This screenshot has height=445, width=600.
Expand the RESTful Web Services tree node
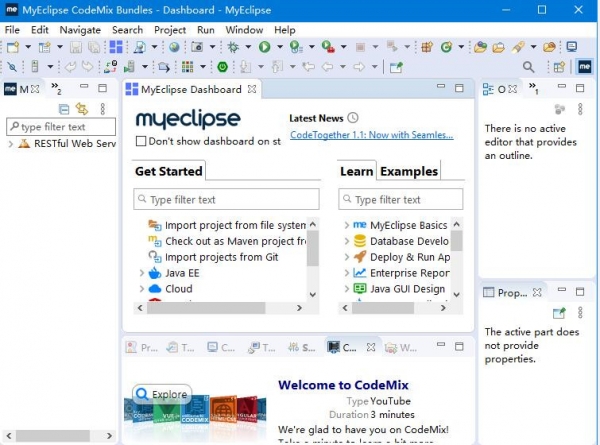(11, 144)
